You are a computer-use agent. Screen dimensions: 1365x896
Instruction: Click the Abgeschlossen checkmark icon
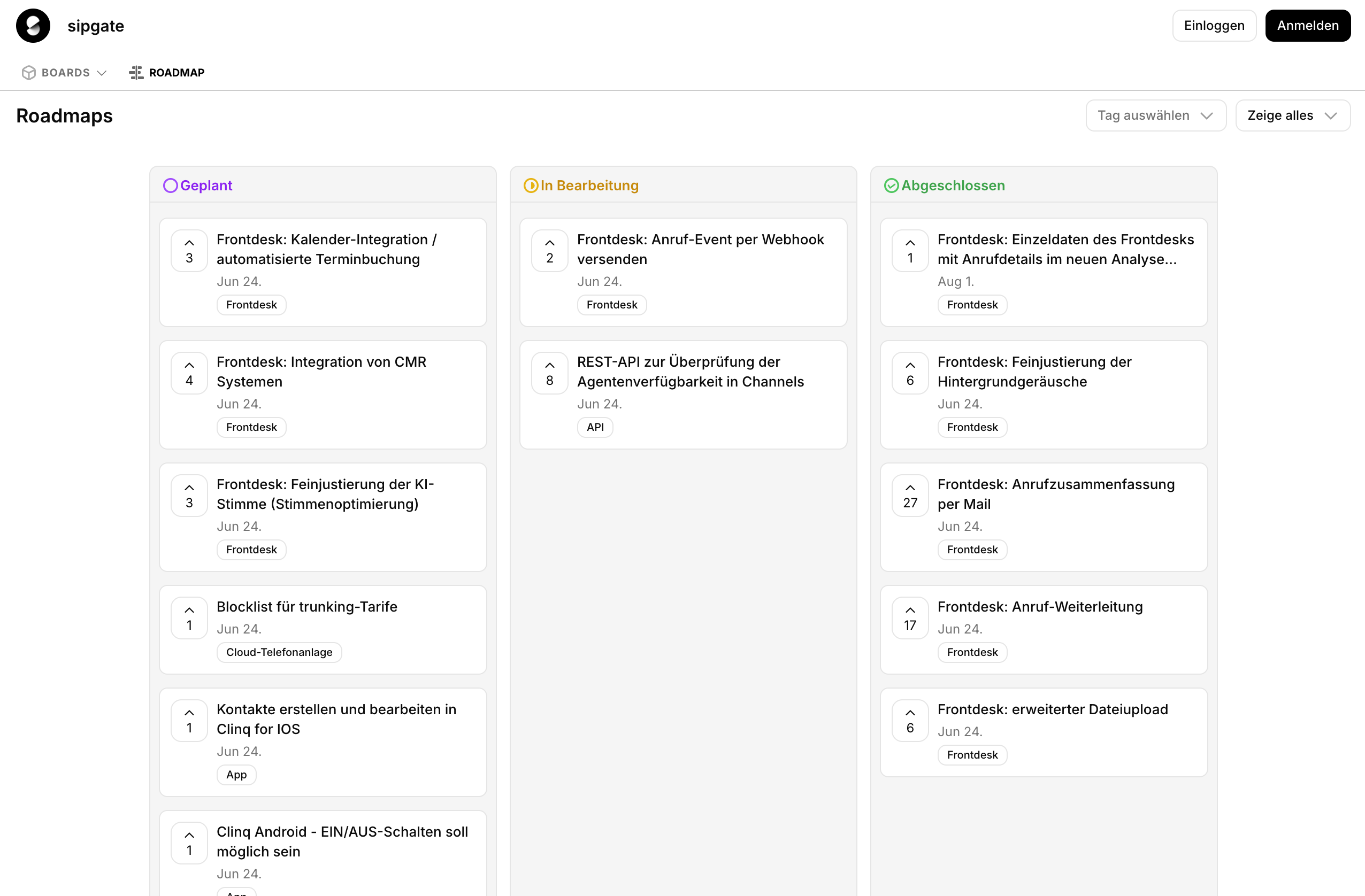891,186
